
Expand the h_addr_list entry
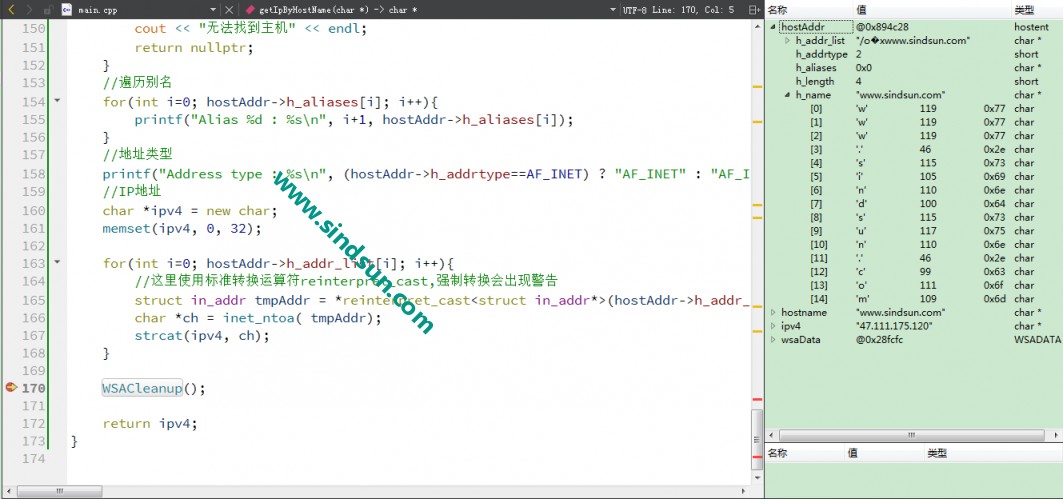tap(788, 41)
